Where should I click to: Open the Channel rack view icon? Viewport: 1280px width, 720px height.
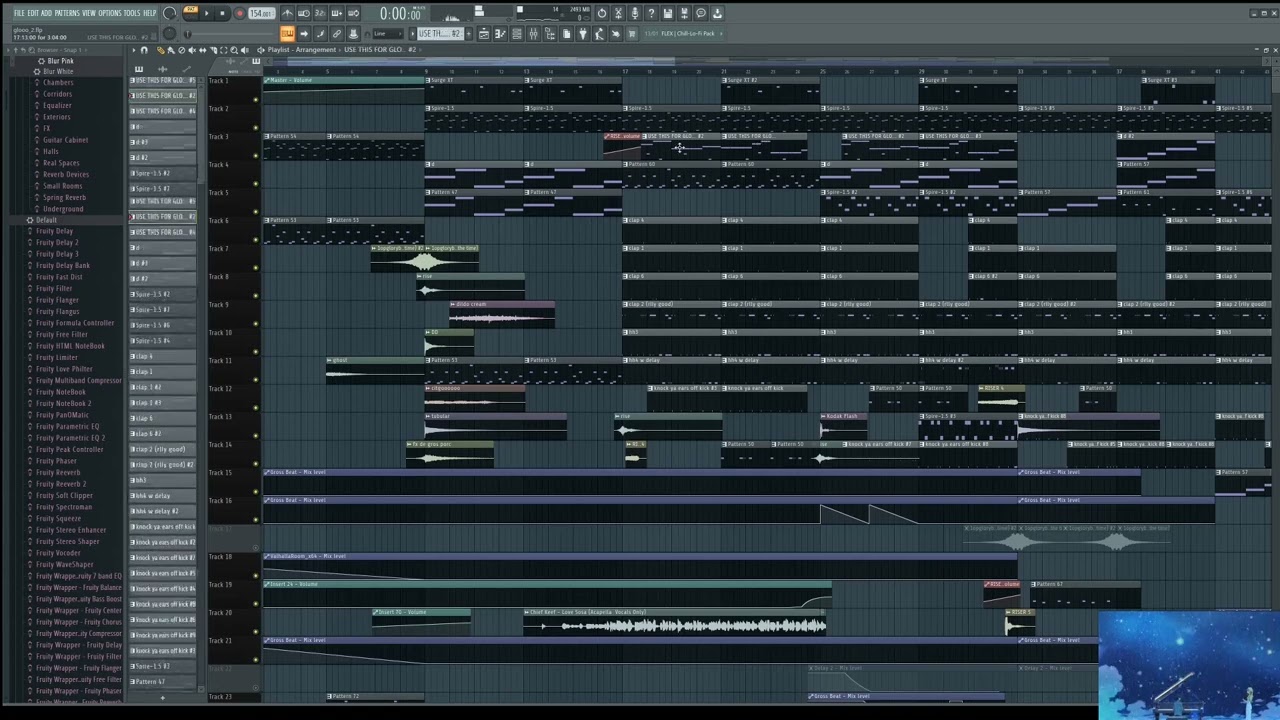(517, 33)
